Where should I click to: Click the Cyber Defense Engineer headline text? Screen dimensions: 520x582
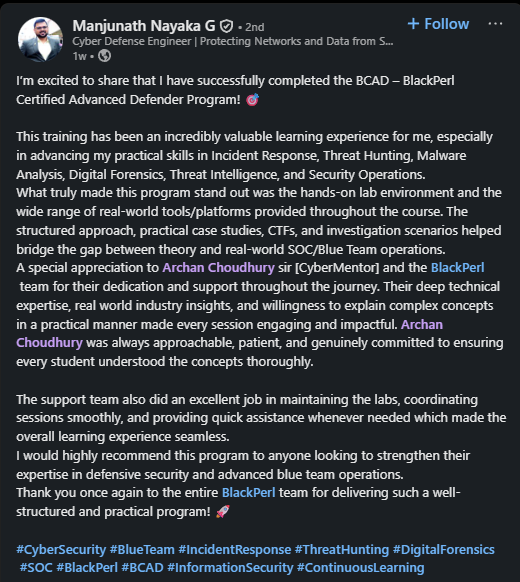coord(233,41)
